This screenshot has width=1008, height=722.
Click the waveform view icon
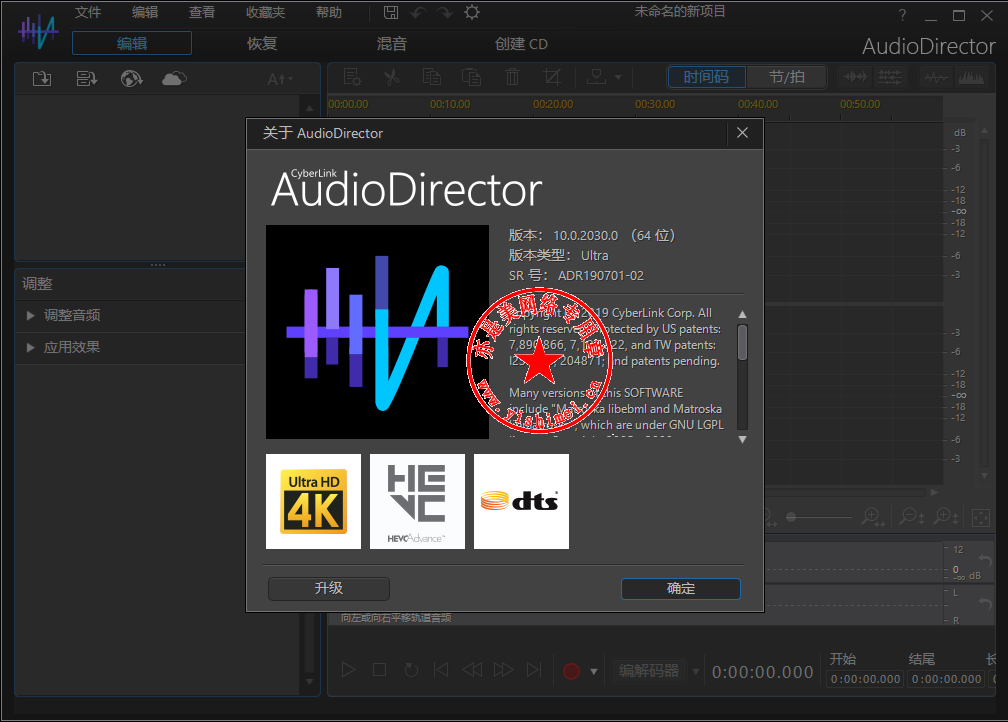click(856, 77)
